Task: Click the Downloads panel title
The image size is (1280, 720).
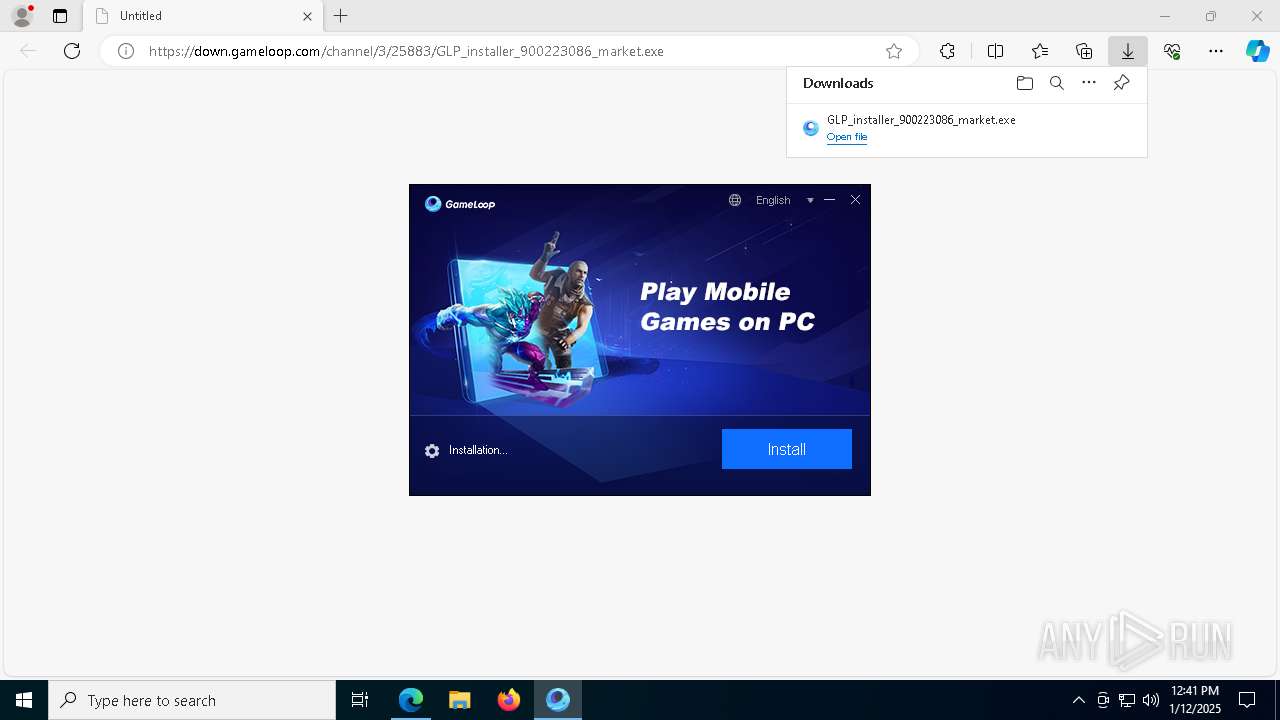Action: 838,83
